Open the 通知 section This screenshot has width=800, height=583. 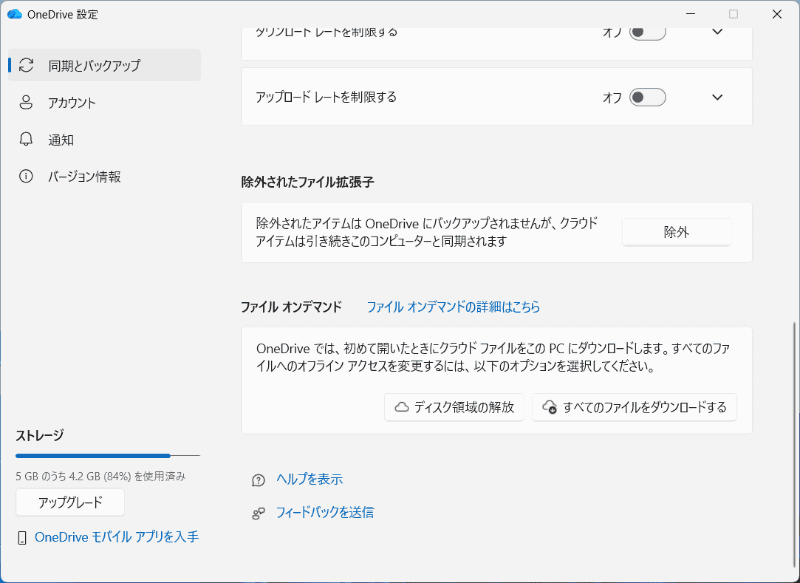[x=105, y=139]
